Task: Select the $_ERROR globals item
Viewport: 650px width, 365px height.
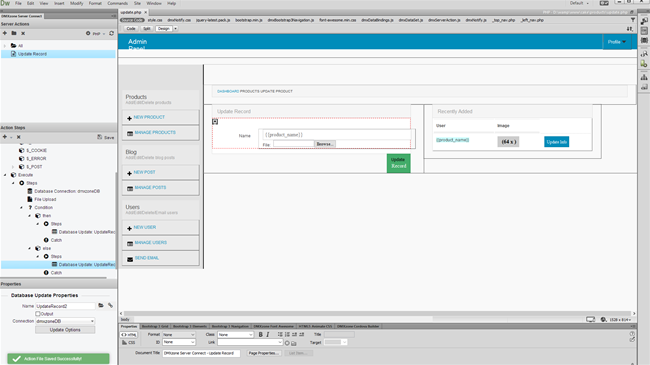Action: (36, 158)
